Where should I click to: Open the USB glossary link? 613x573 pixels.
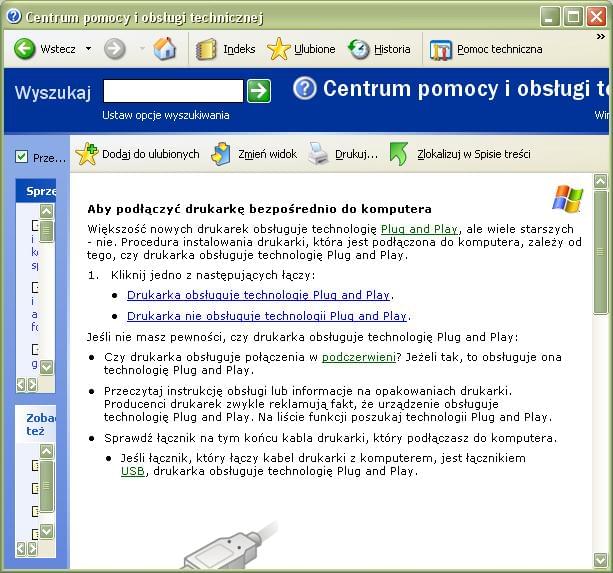133,471
